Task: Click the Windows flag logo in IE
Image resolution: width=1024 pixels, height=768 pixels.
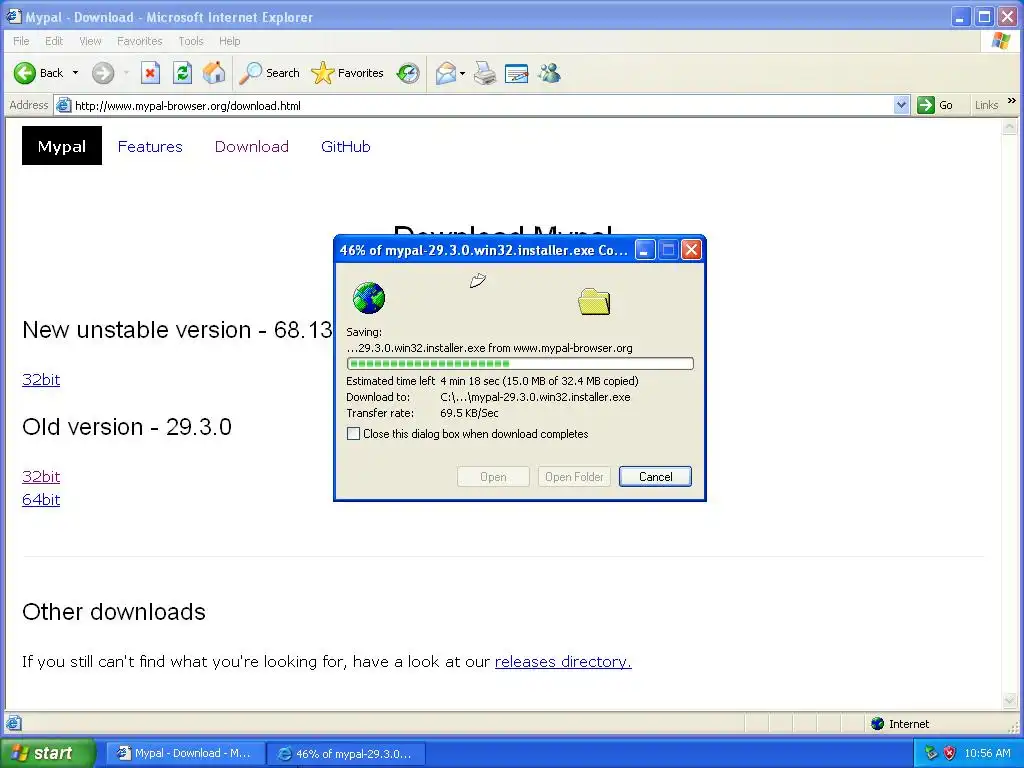Action: tap(1000, 40)
